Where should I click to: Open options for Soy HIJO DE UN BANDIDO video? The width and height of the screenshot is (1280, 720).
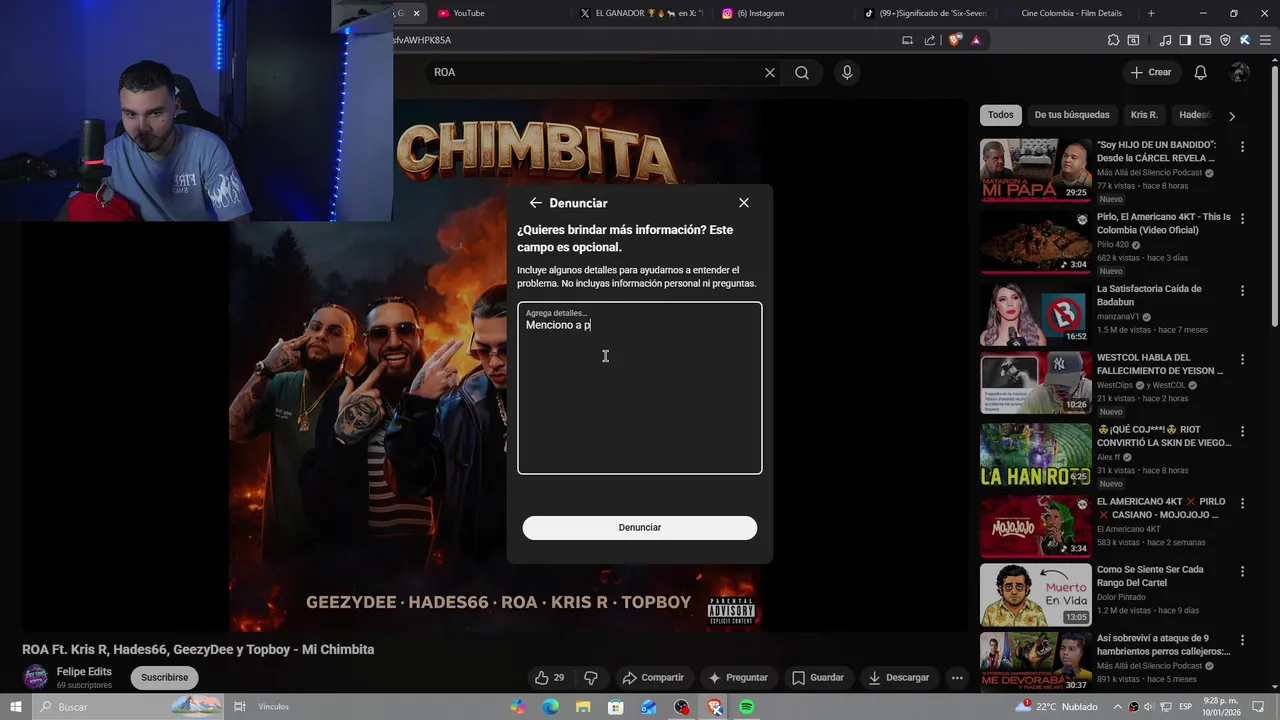click(x=1243, y=147)
